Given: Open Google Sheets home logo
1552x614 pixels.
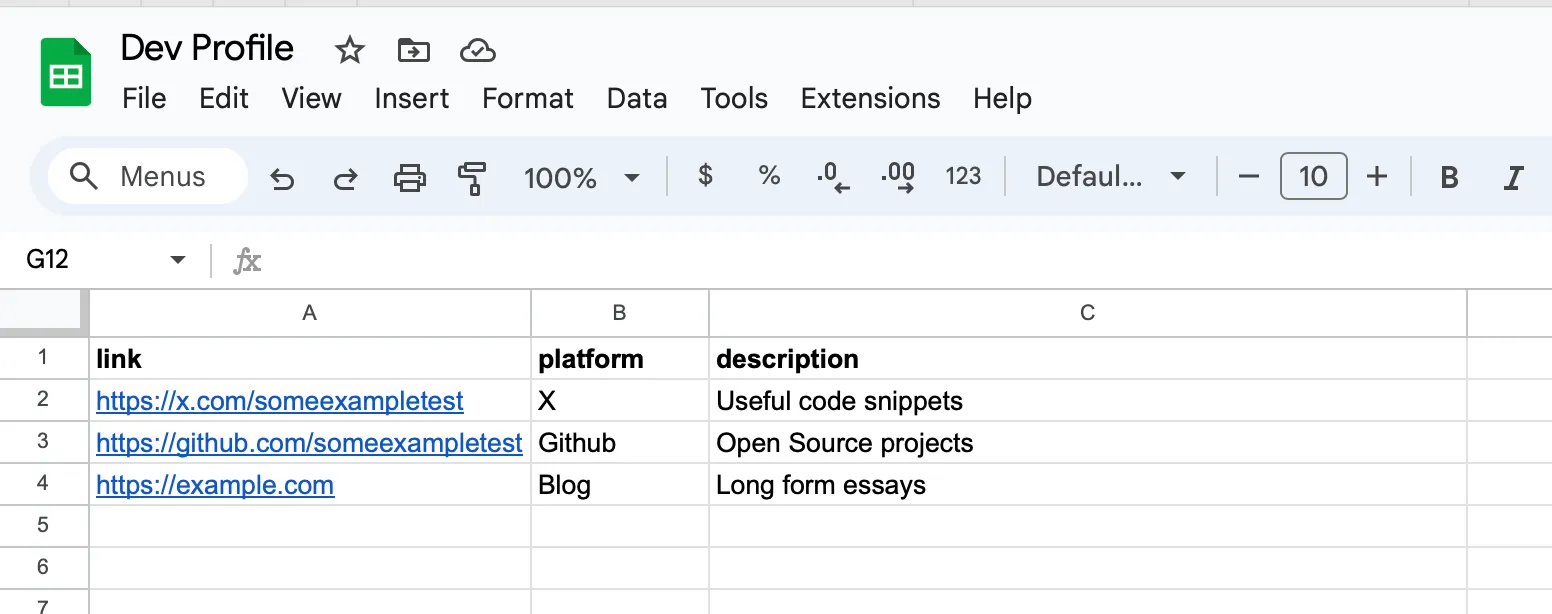Looking at the screenshot, I should coord(66,73).
